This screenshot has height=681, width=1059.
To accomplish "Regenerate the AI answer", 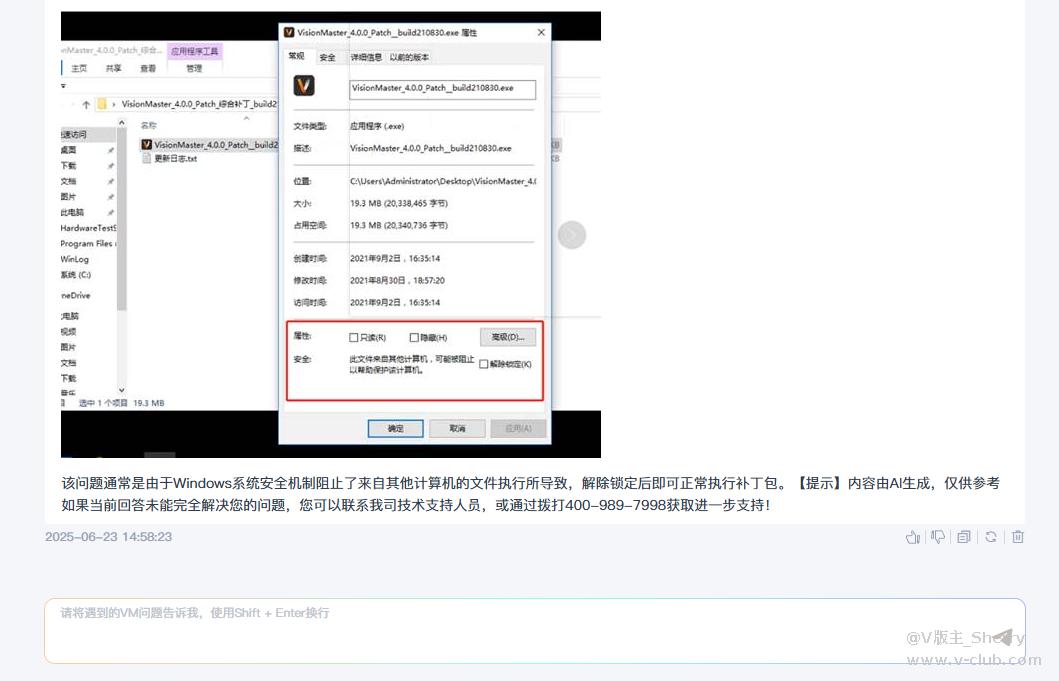I will pos(991,537).
